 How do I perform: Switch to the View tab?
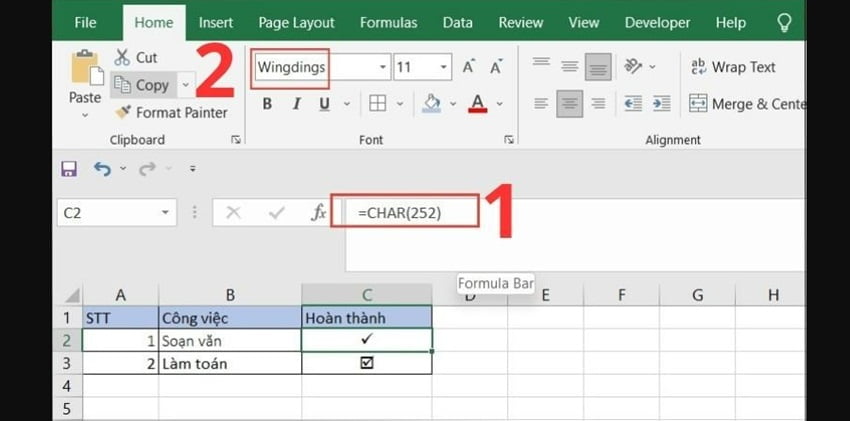[584, 23]
